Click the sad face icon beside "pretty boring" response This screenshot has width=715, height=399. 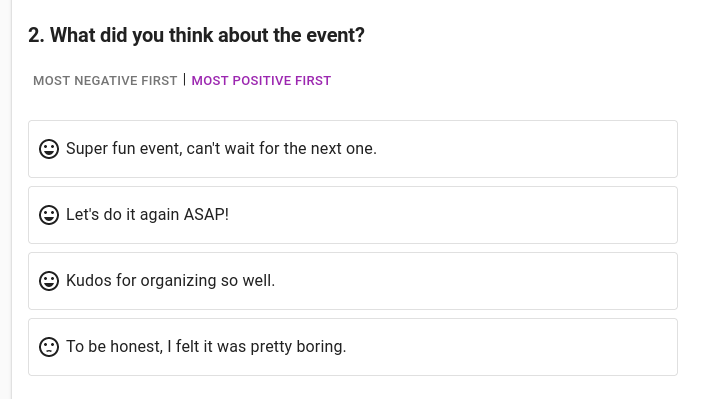pos(49,347)
